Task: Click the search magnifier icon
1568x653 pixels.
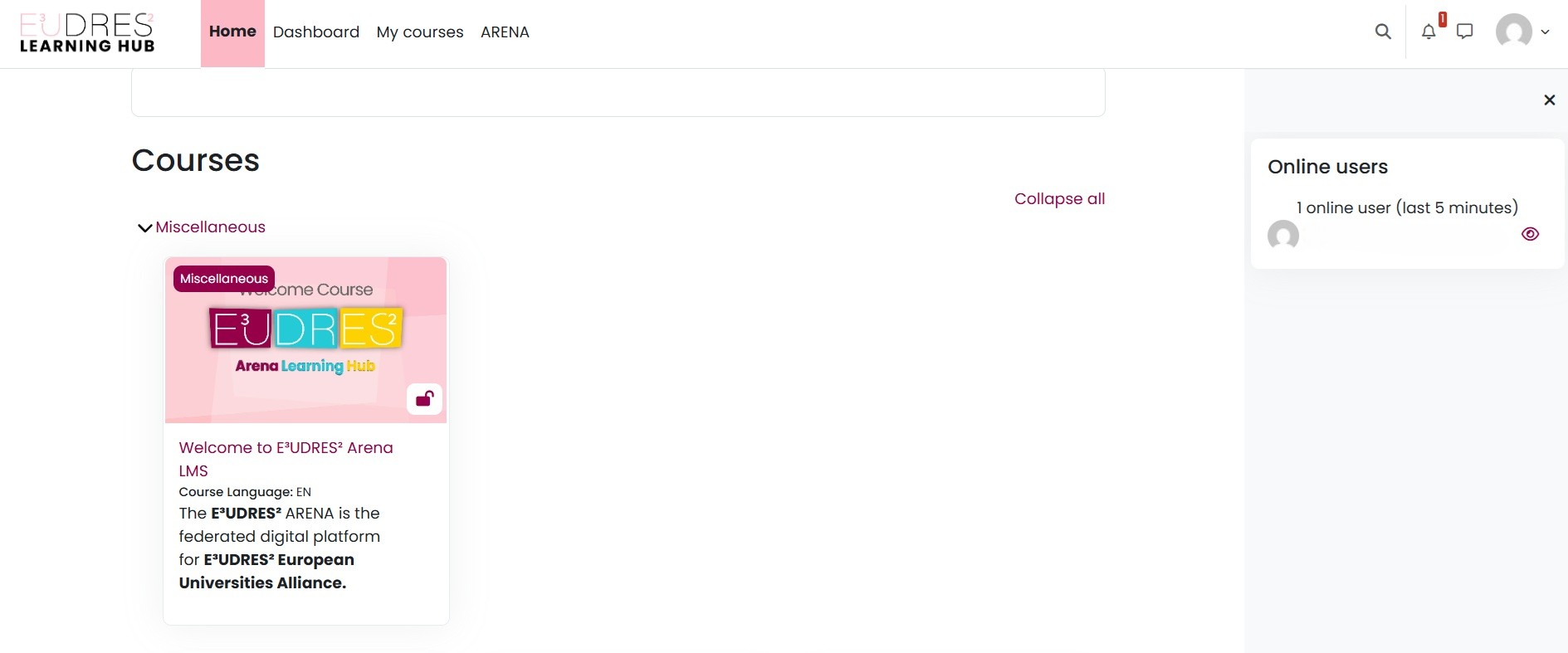Action: 1382,32
